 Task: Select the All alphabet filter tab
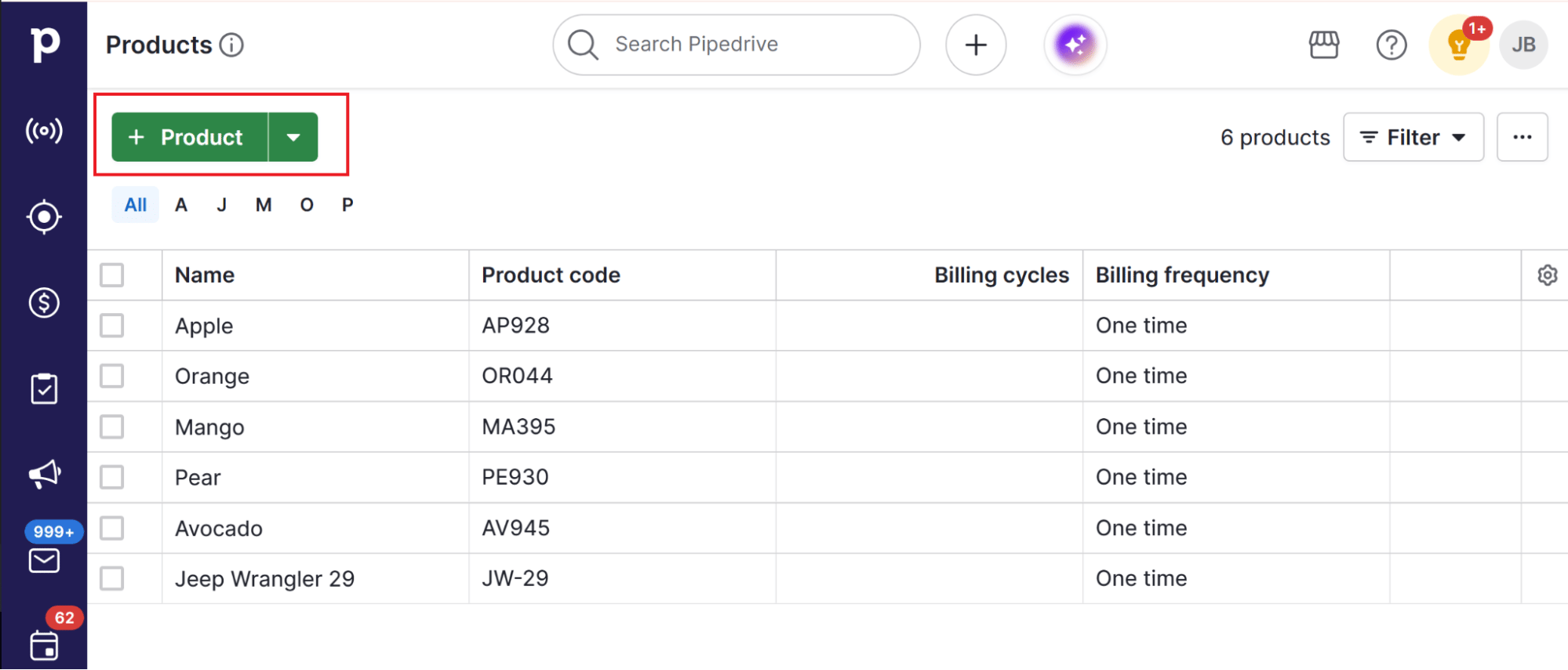[x=135, y=205]
